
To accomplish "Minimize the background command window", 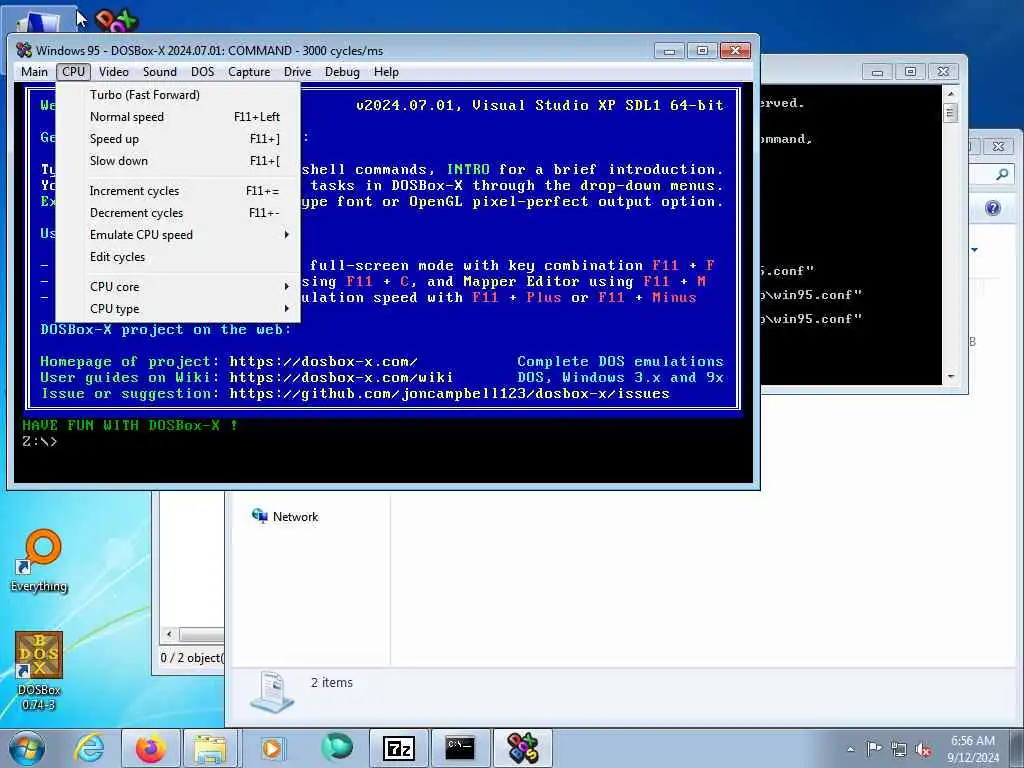I will coord(878,71).
